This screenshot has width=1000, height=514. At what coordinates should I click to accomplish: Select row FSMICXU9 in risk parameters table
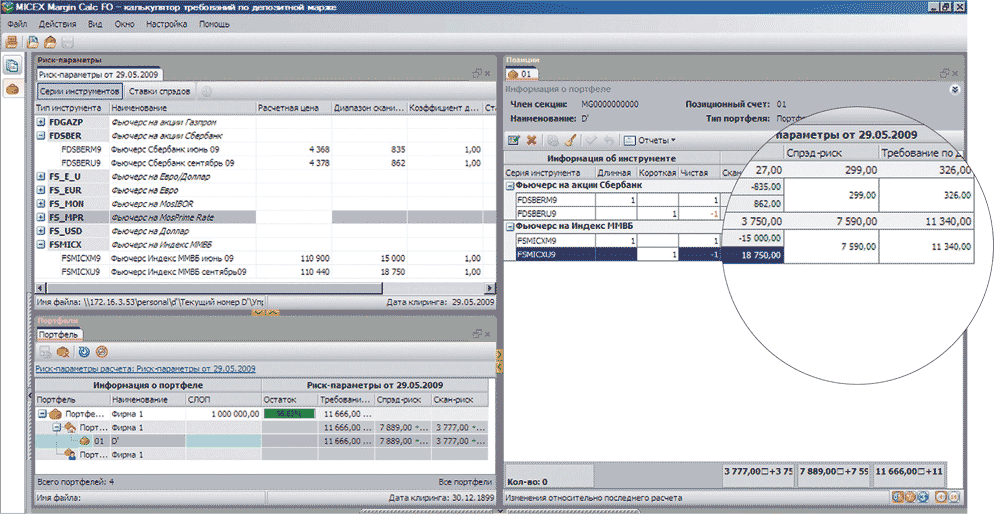[265, 272]
